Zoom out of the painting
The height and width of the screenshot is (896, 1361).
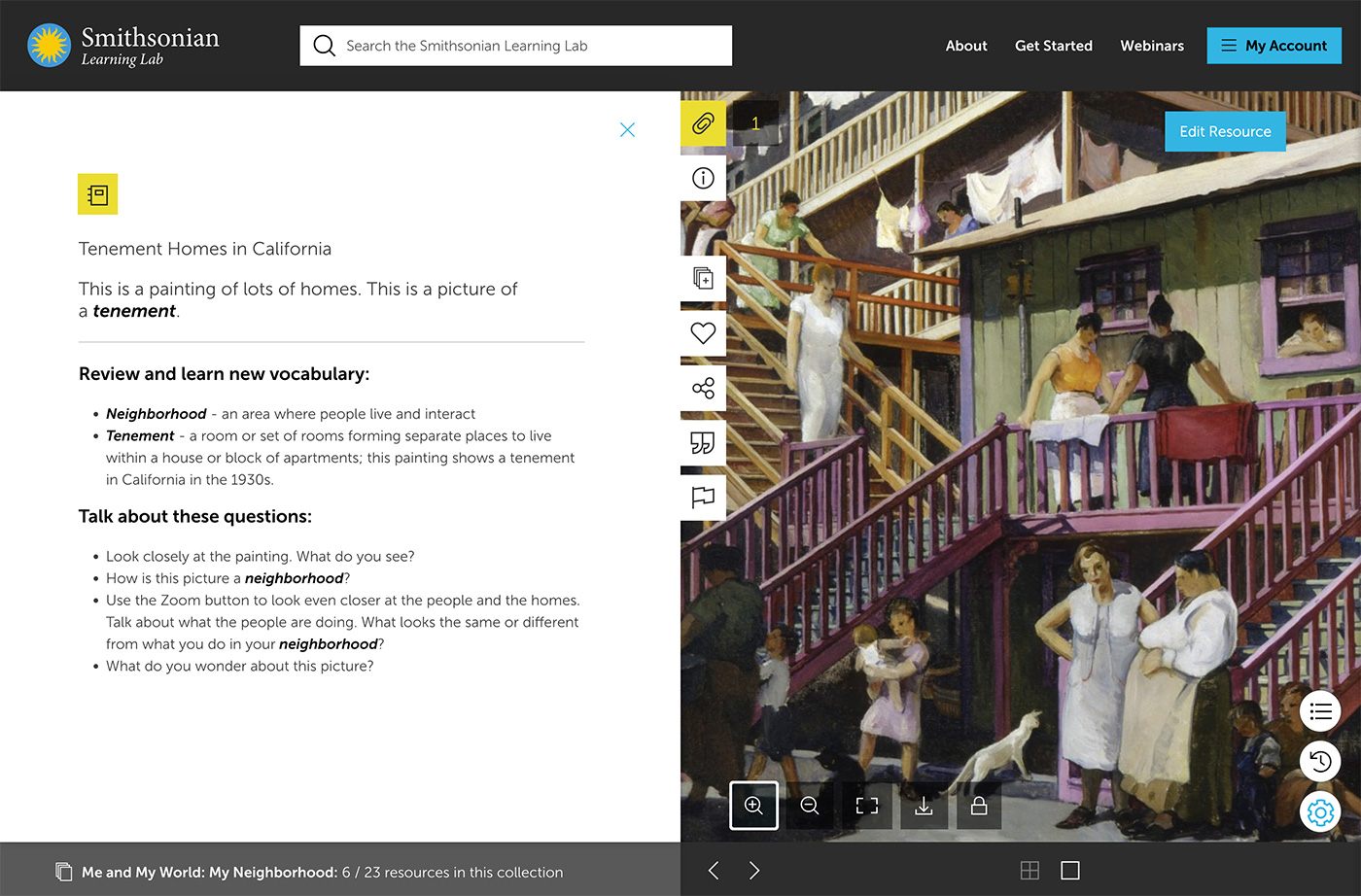[810, 806]
